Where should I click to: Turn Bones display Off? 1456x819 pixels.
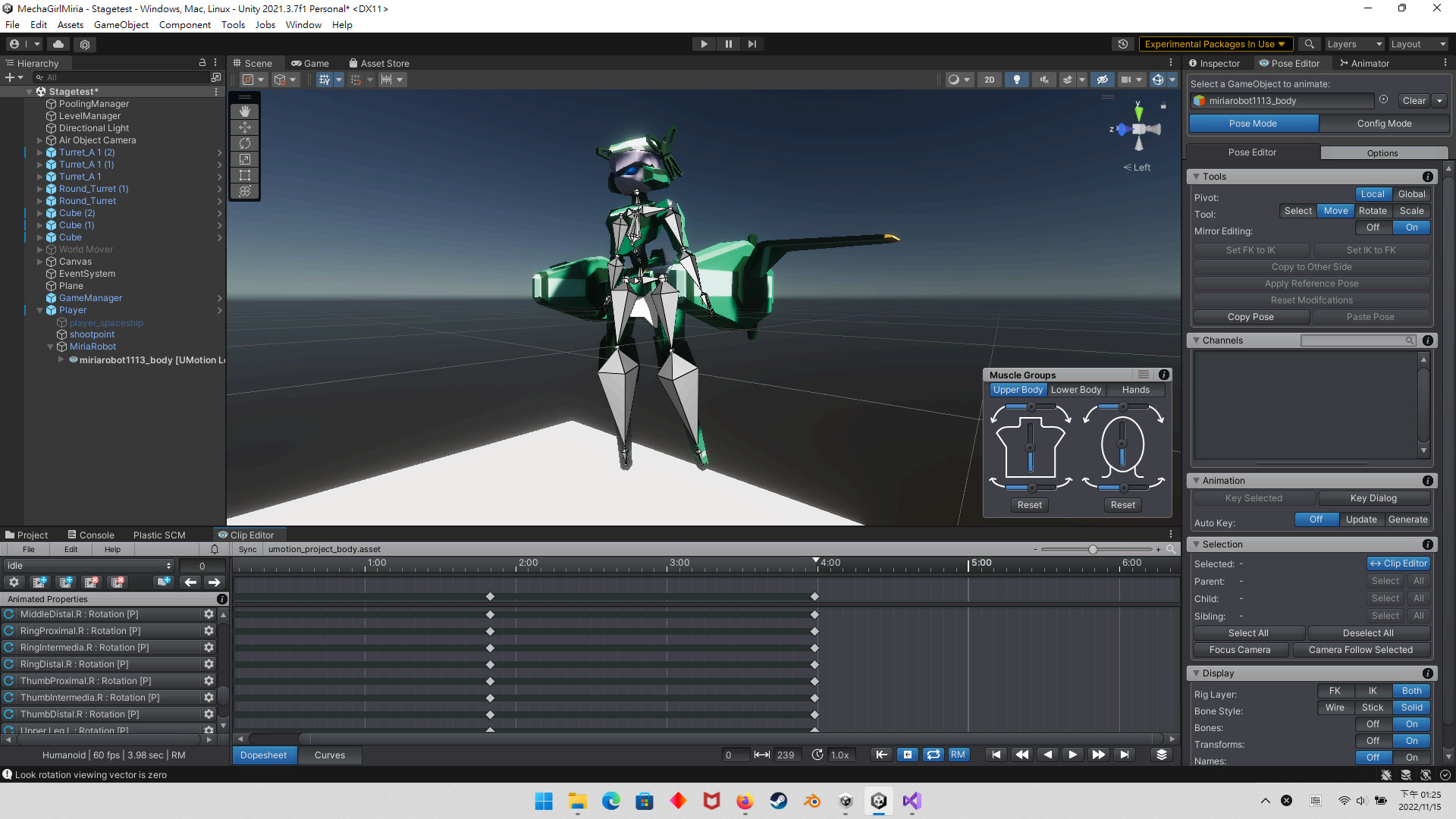click(1373, 725)
